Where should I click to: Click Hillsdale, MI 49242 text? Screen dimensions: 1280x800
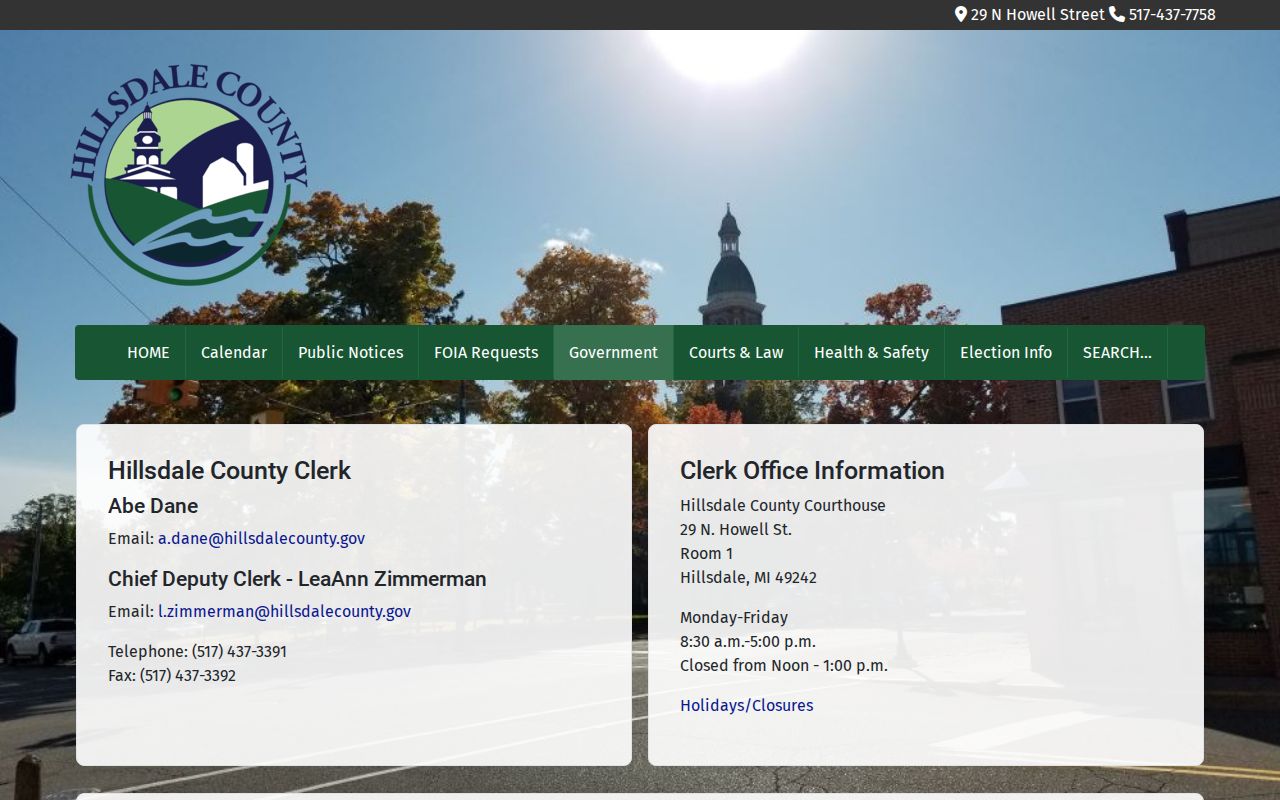pyautogui.click(x=748, y=577)
